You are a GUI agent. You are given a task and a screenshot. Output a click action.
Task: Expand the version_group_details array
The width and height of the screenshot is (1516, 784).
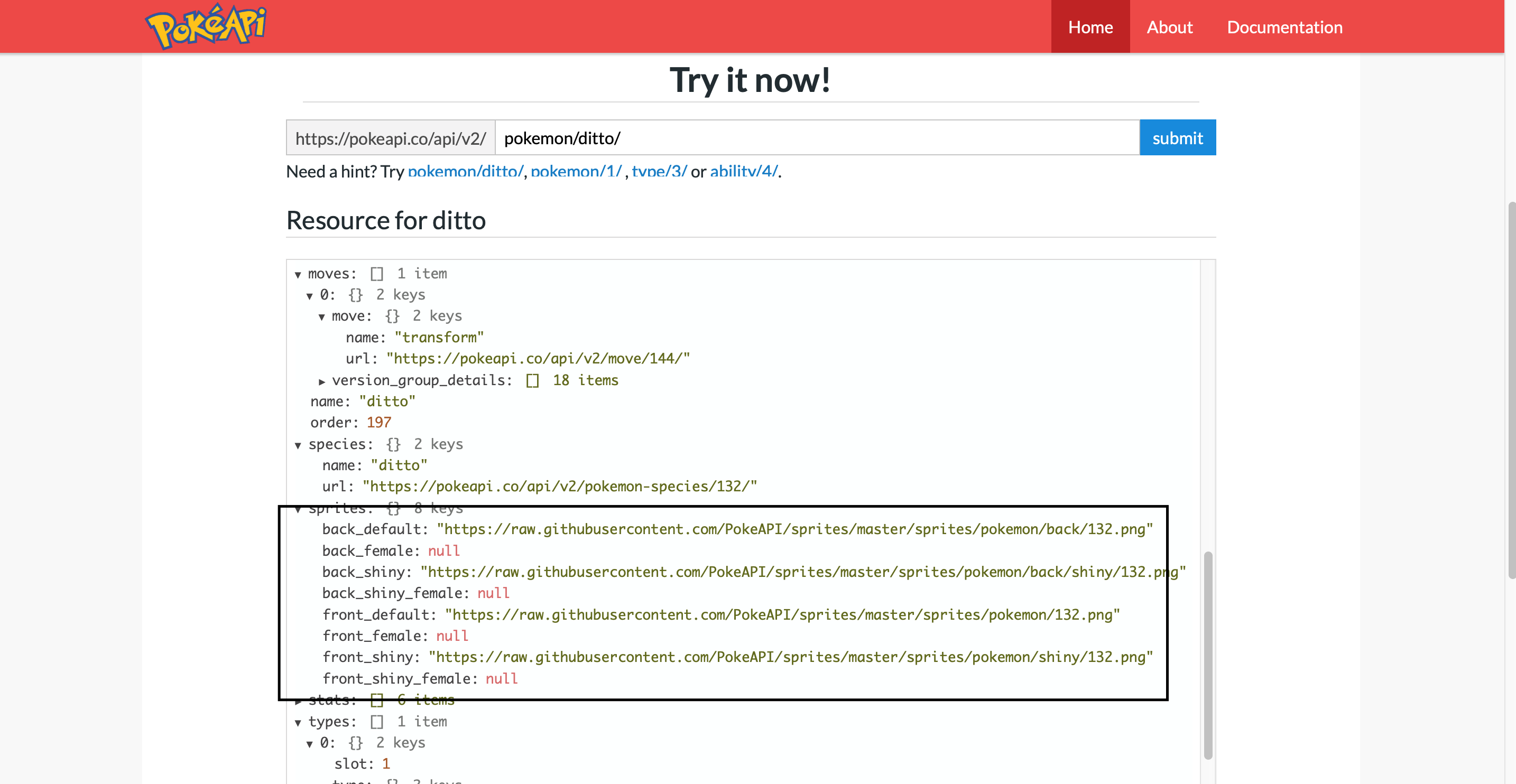(x=322, y=380)
